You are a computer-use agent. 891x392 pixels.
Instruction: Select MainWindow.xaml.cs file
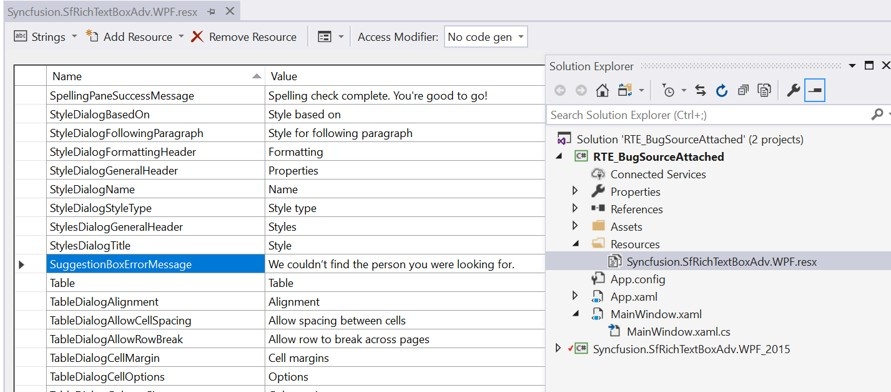click(x=678, y=332)
